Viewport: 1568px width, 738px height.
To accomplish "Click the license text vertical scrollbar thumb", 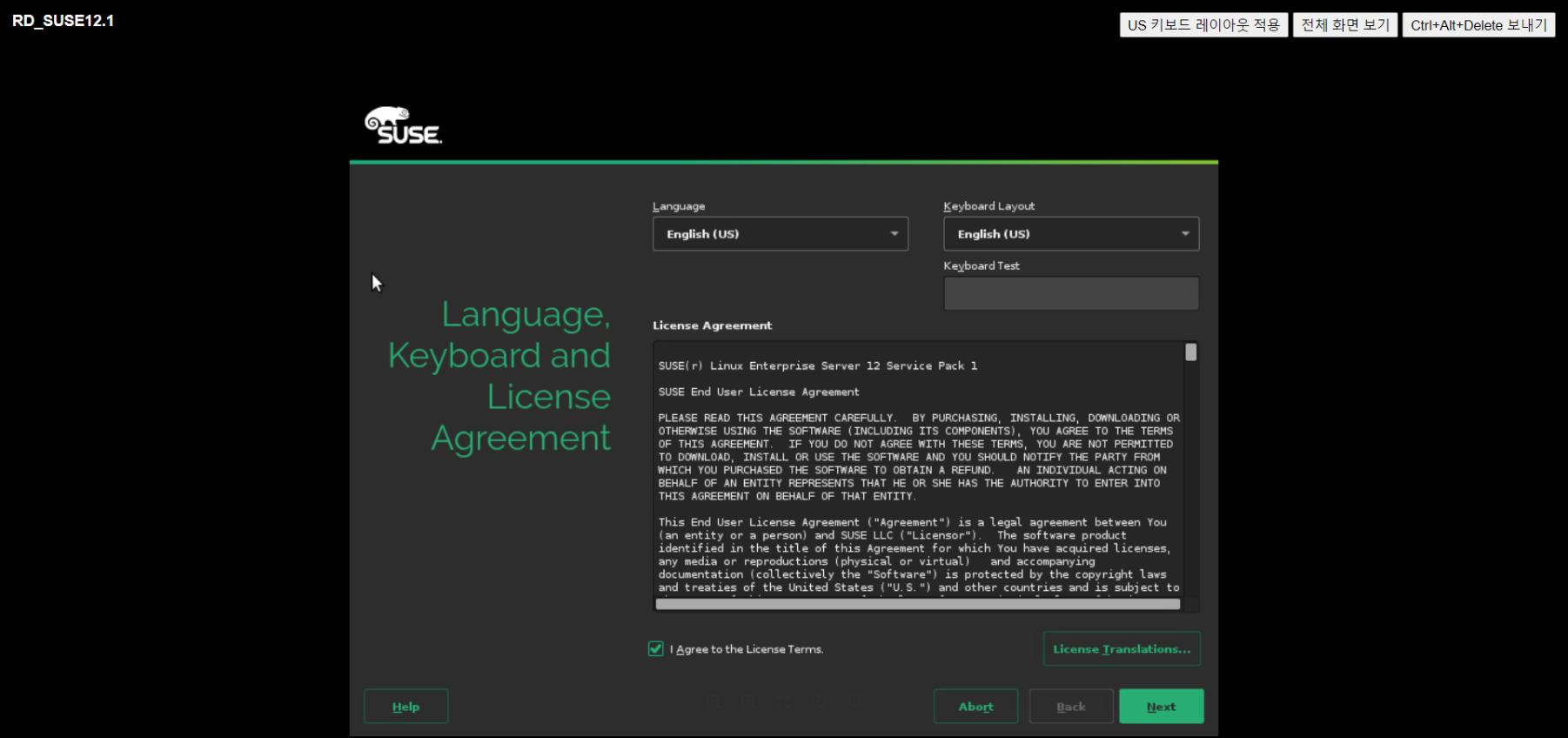I will click(1191, 352).
